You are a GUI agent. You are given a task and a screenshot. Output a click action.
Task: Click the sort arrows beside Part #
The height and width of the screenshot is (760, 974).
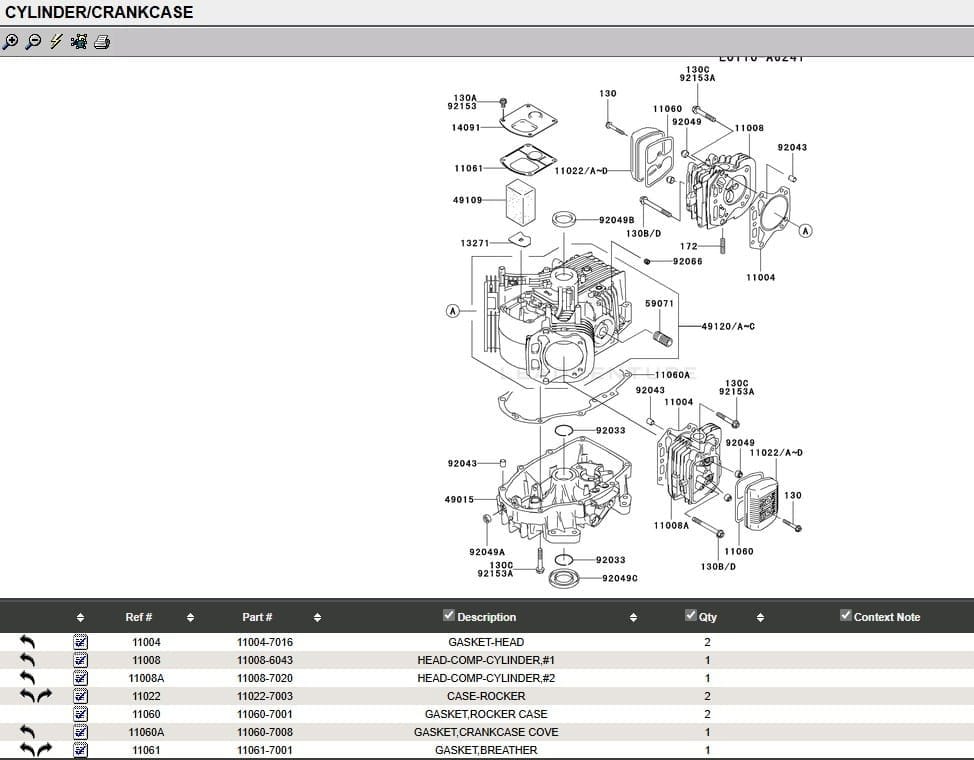316,617
